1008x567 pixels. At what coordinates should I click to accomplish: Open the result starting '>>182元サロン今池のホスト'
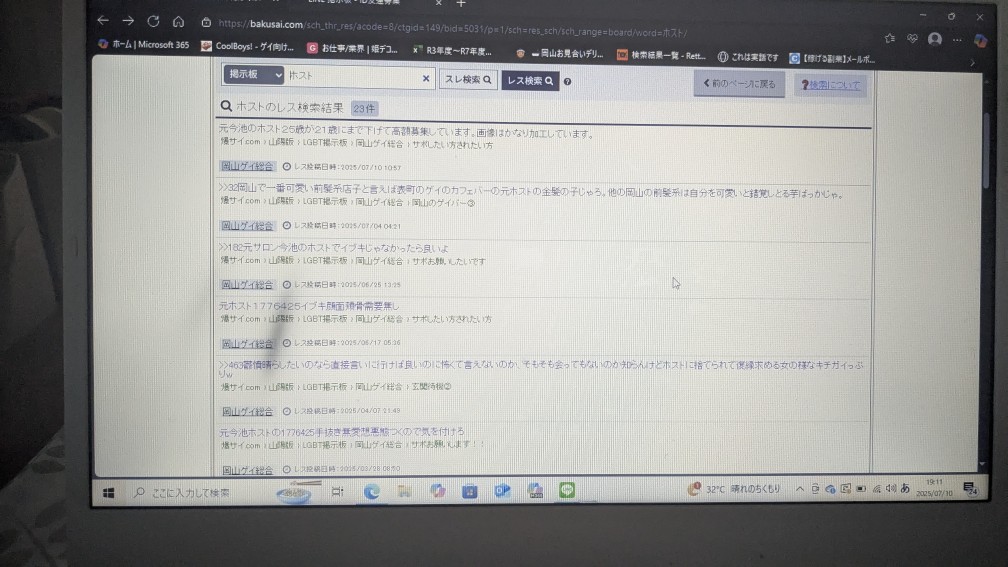pos(333,248)
